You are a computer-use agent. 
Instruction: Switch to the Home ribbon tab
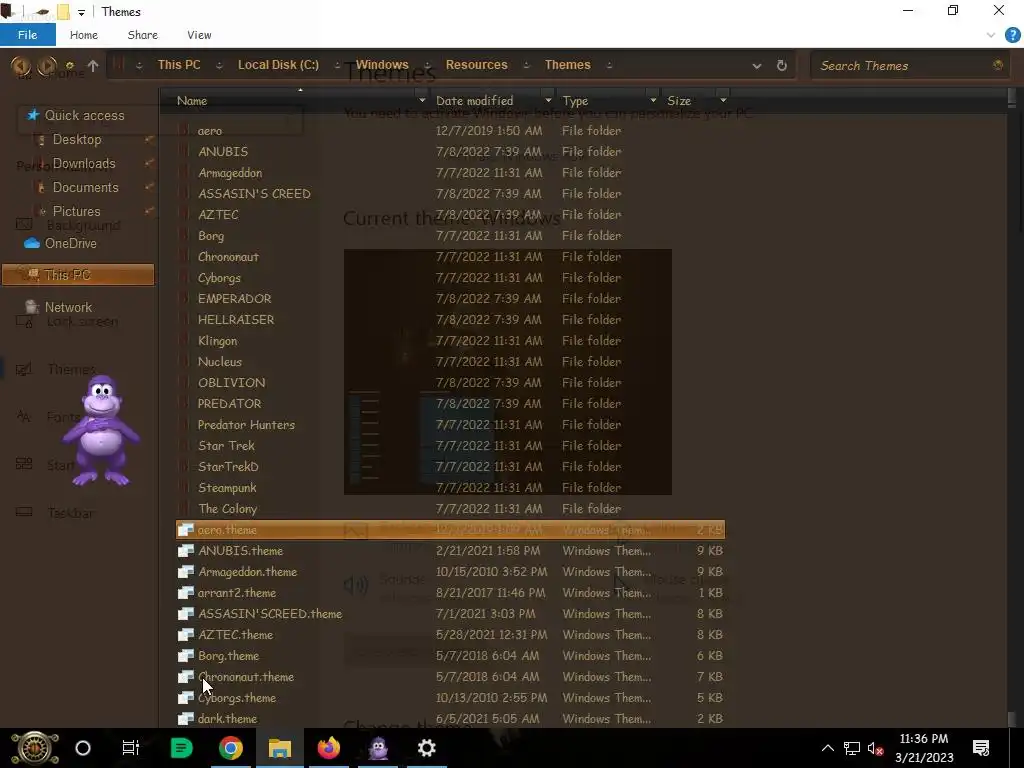click(x=84, y=35)
